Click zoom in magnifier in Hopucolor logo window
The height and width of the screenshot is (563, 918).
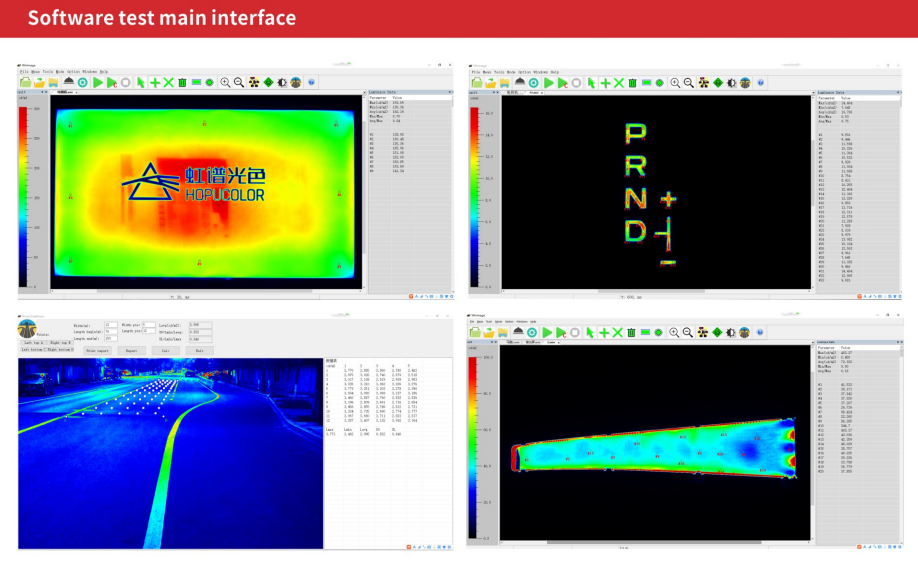point(225,82)
